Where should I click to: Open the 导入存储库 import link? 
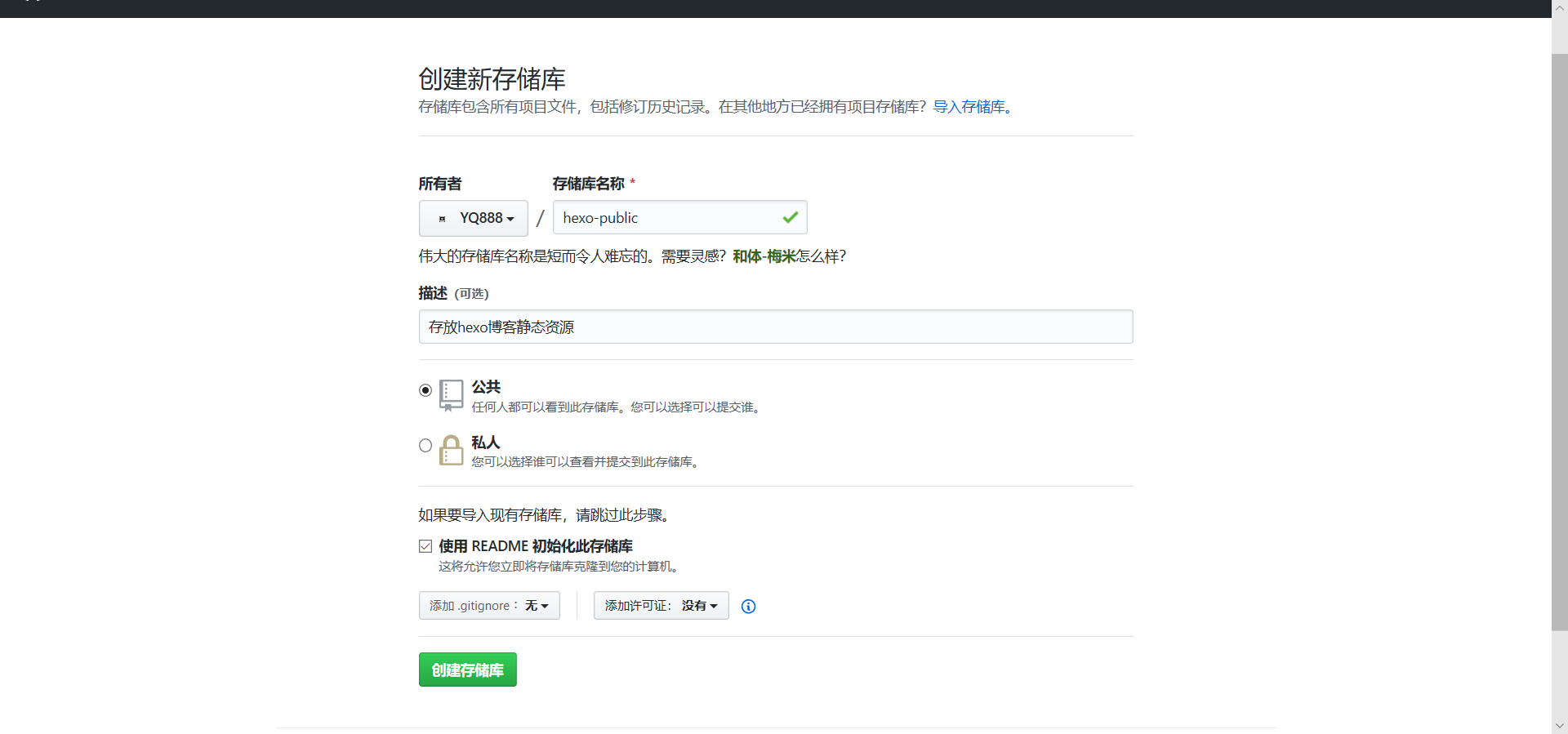coord(973,107)
